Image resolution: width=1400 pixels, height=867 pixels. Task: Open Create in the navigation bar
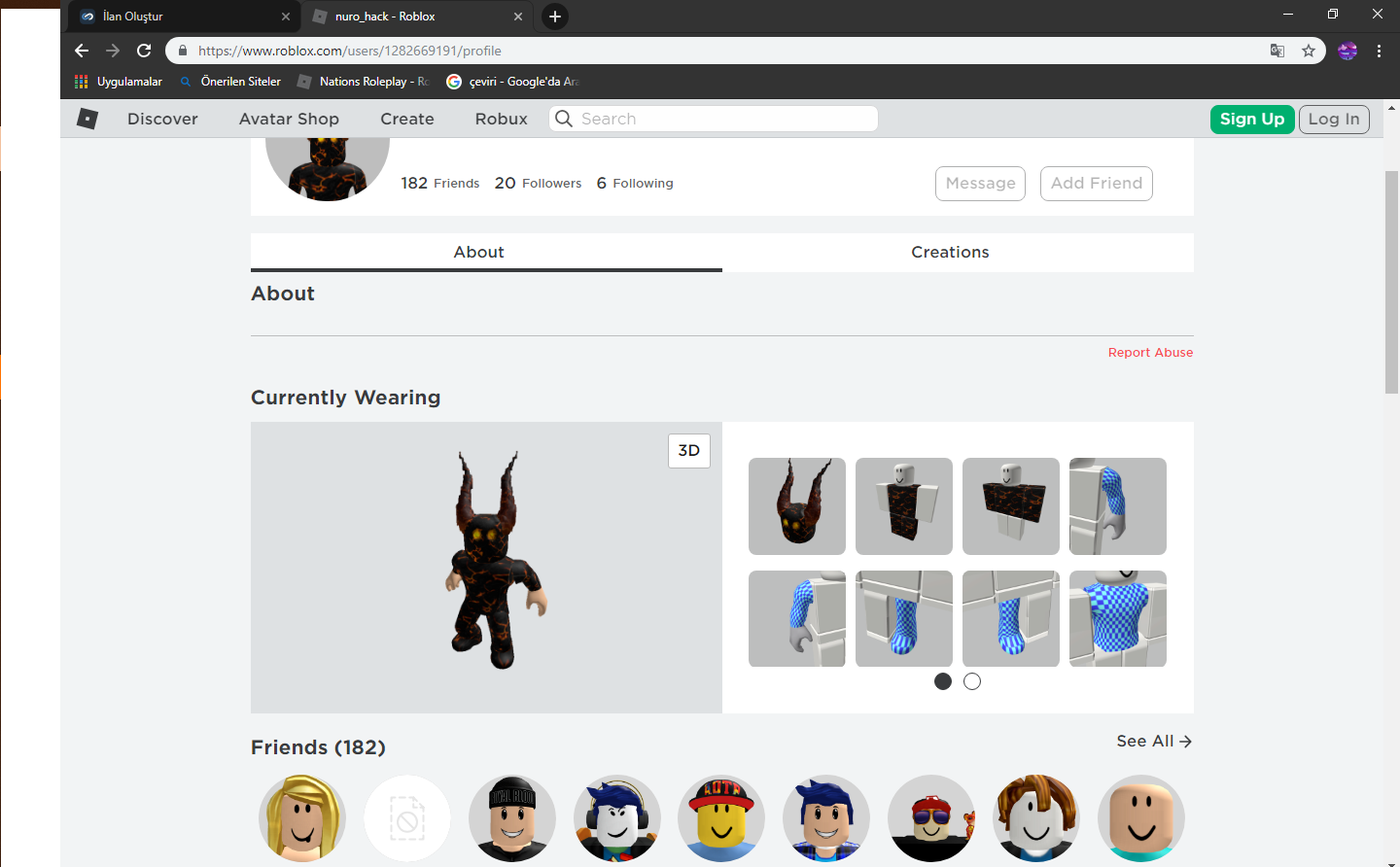point(407,119)
